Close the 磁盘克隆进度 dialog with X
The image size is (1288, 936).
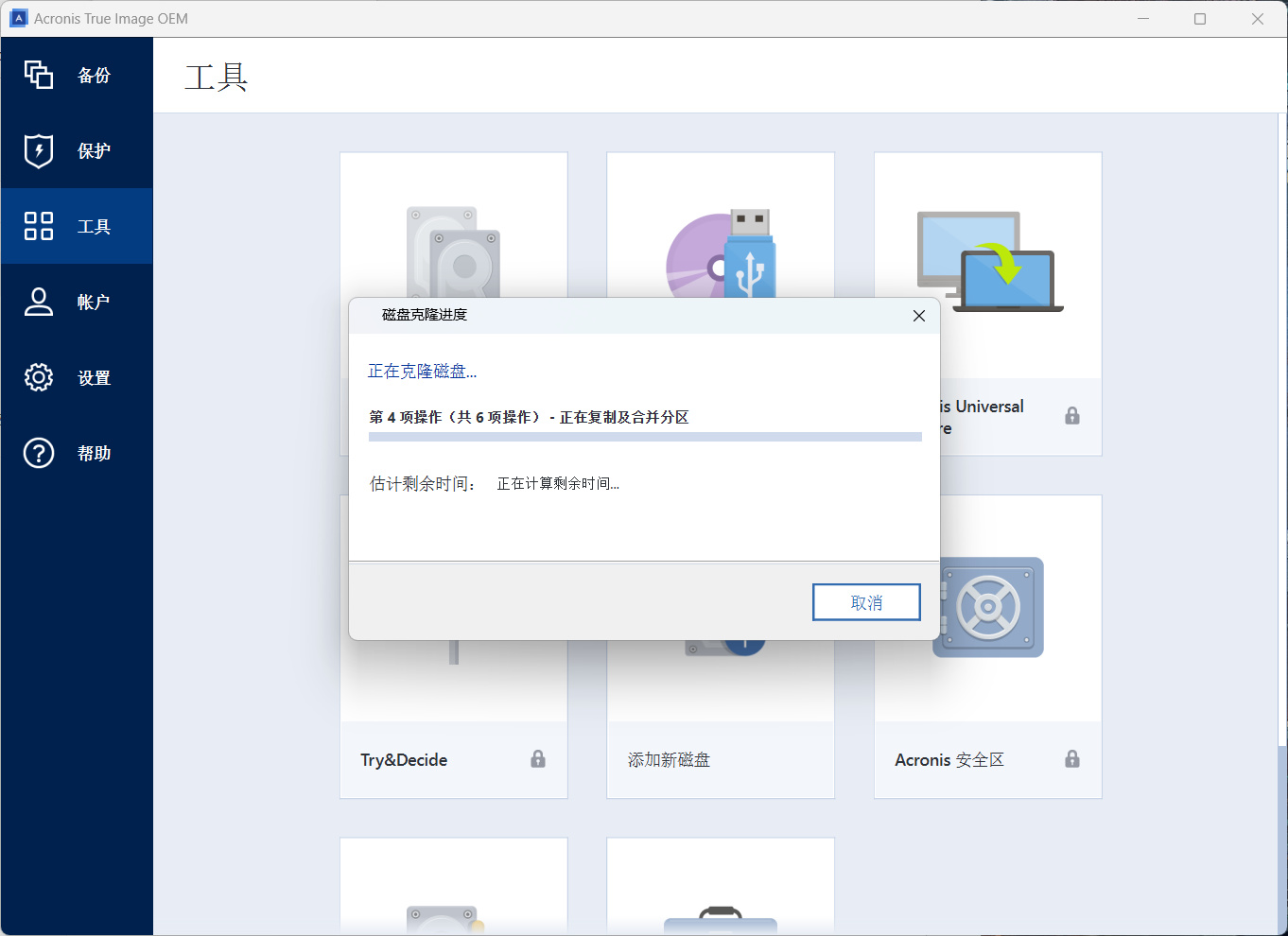(x=919, y=316)
